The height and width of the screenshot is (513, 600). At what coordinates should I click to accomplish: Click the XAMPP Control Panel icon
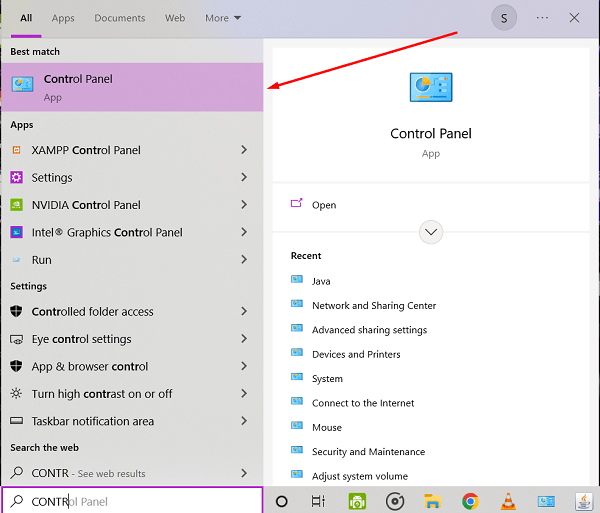16,150
